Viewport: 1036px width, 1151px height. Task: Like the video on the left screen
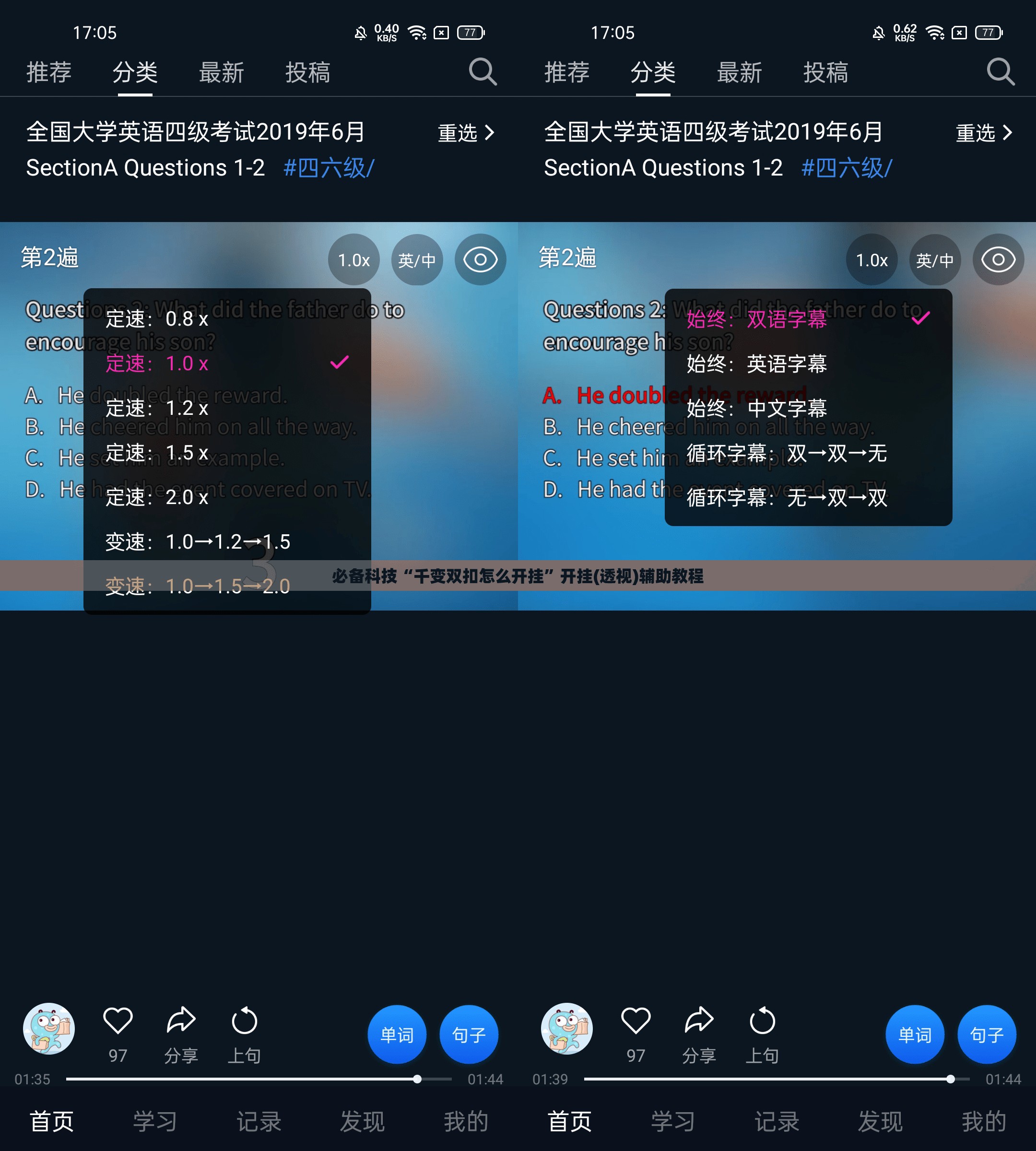pos(118,1020)
